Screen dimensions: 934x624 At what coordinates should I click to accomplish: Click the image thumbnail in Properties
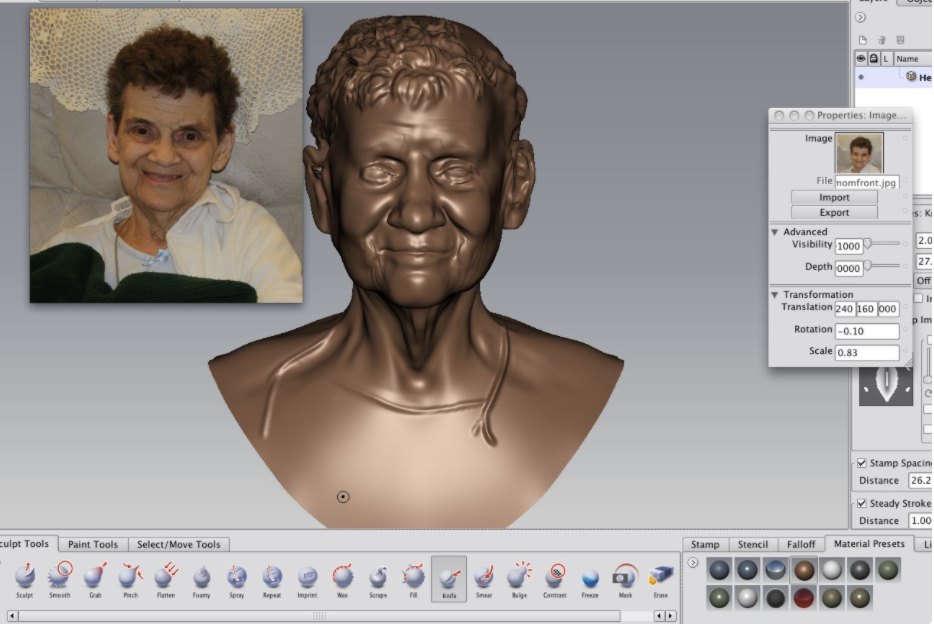click(859, 153)
